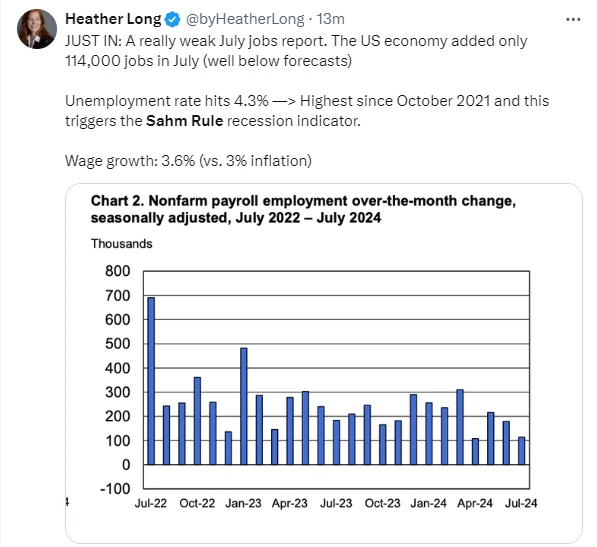
Task: Open Heather Long's profile picture
Action: (37, 29)
